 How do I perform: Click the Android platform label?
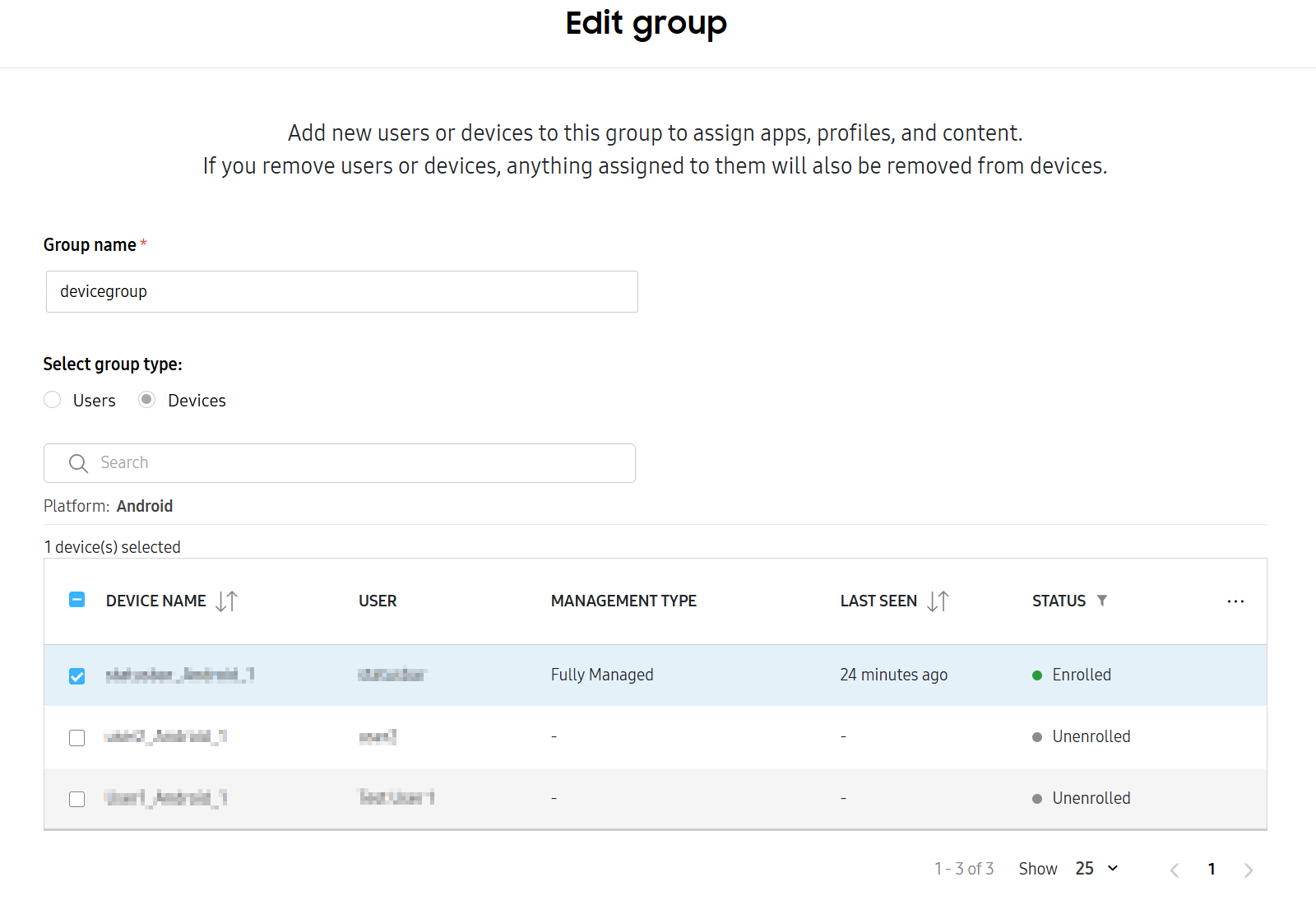145,505
